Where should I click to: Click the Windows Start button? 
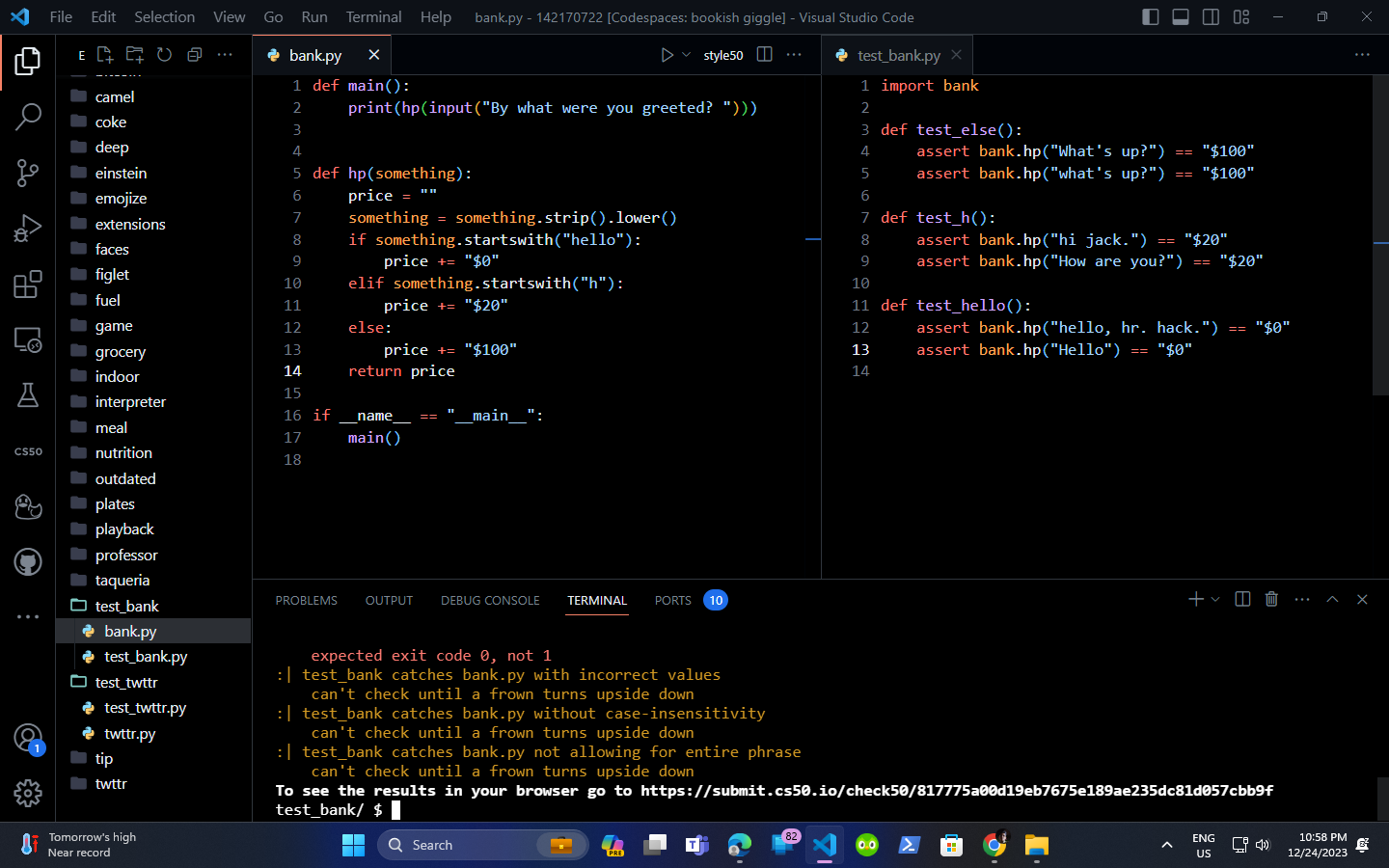353,845
